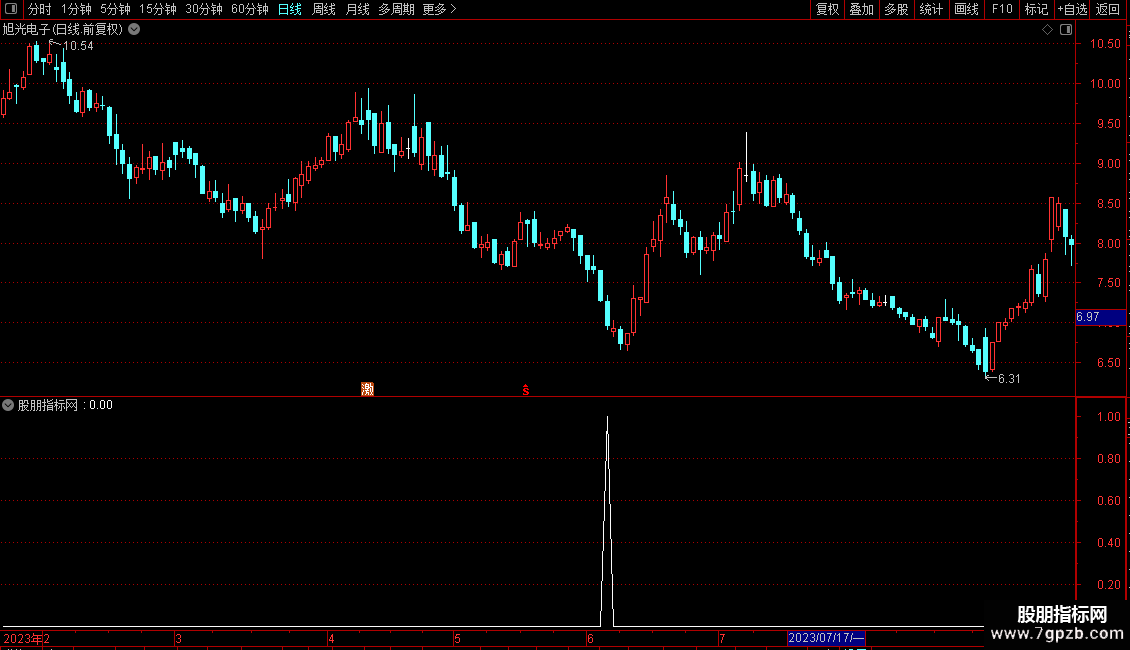Click the 10.54 high price label
This screenshot has width=1130, height=650.
(x=78, y=46)
